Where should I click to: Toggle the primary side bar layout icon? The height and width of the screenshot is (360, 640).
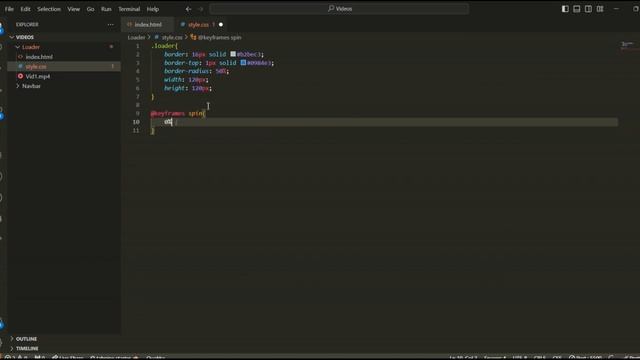pyautogui.click(x=565, y=9)
